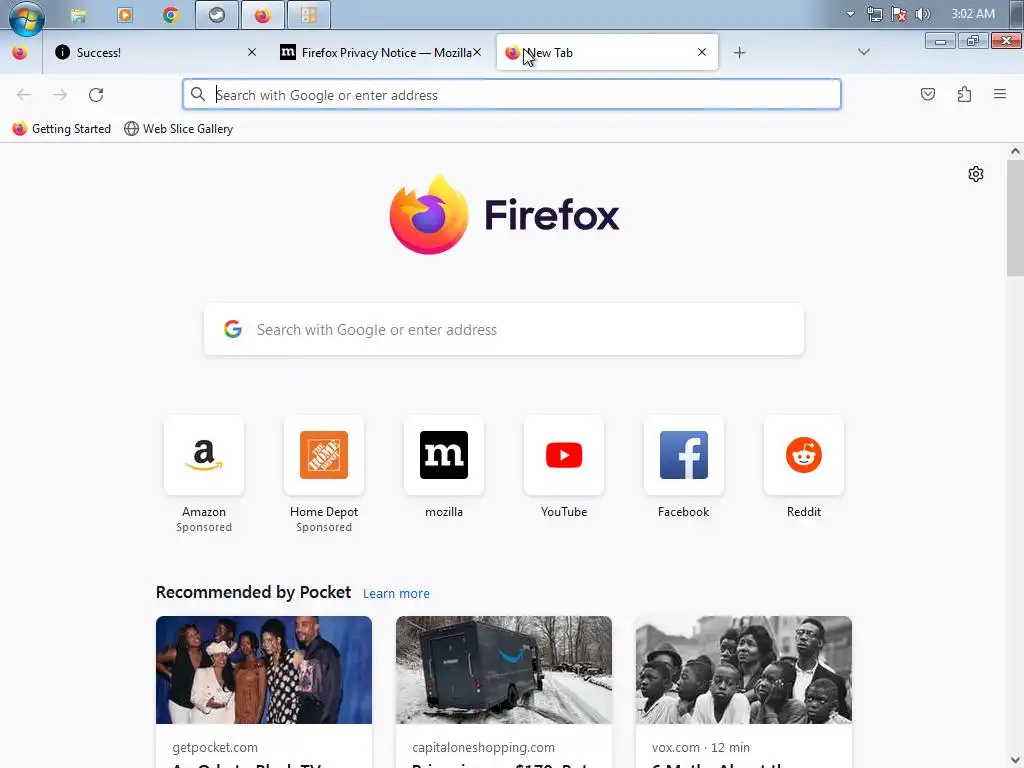Click the volume speaker tray icon
The image size is (1024, 768).
922,14
